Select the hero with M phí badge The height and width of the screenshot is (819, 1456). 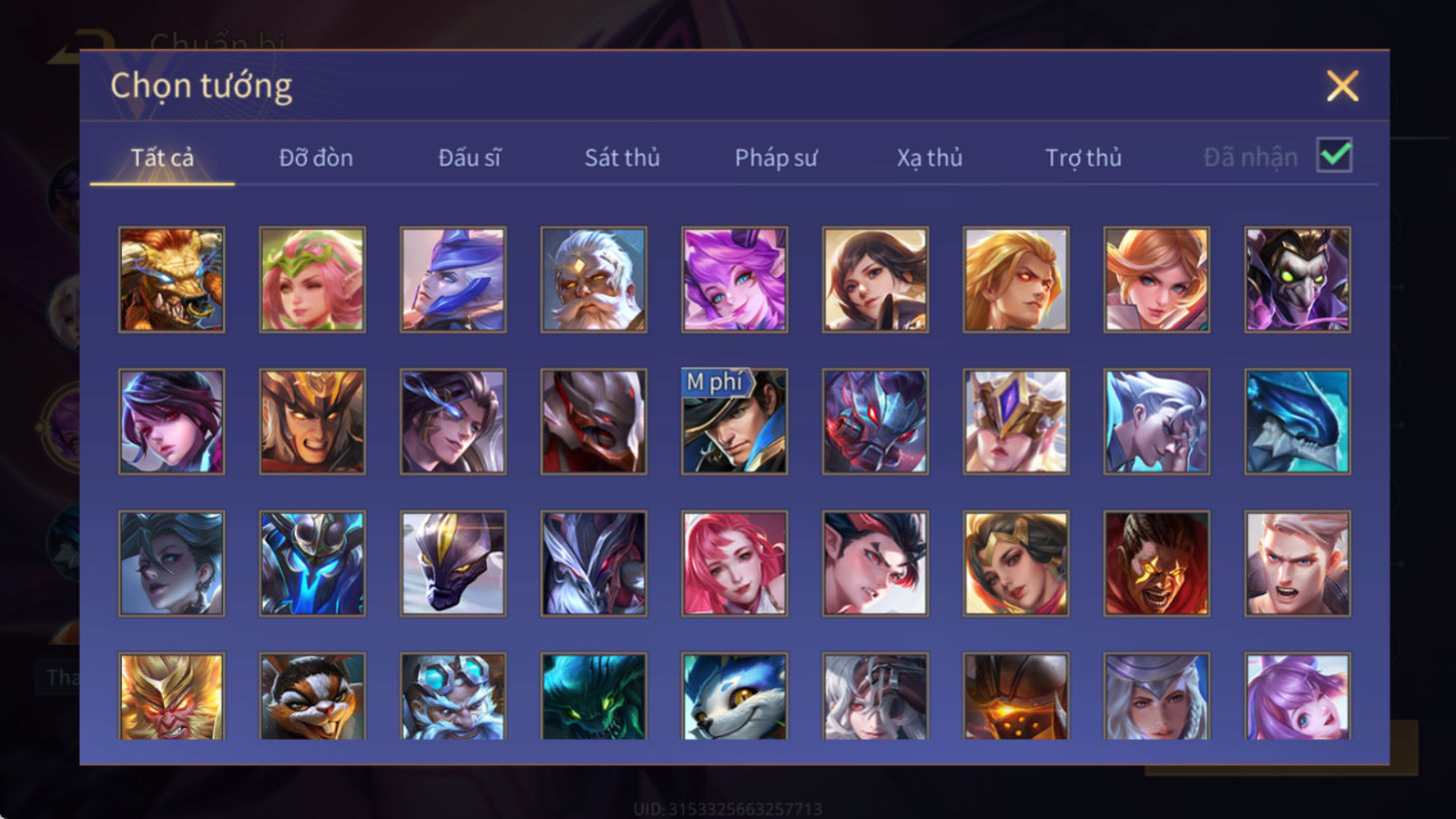click(734, 421)
